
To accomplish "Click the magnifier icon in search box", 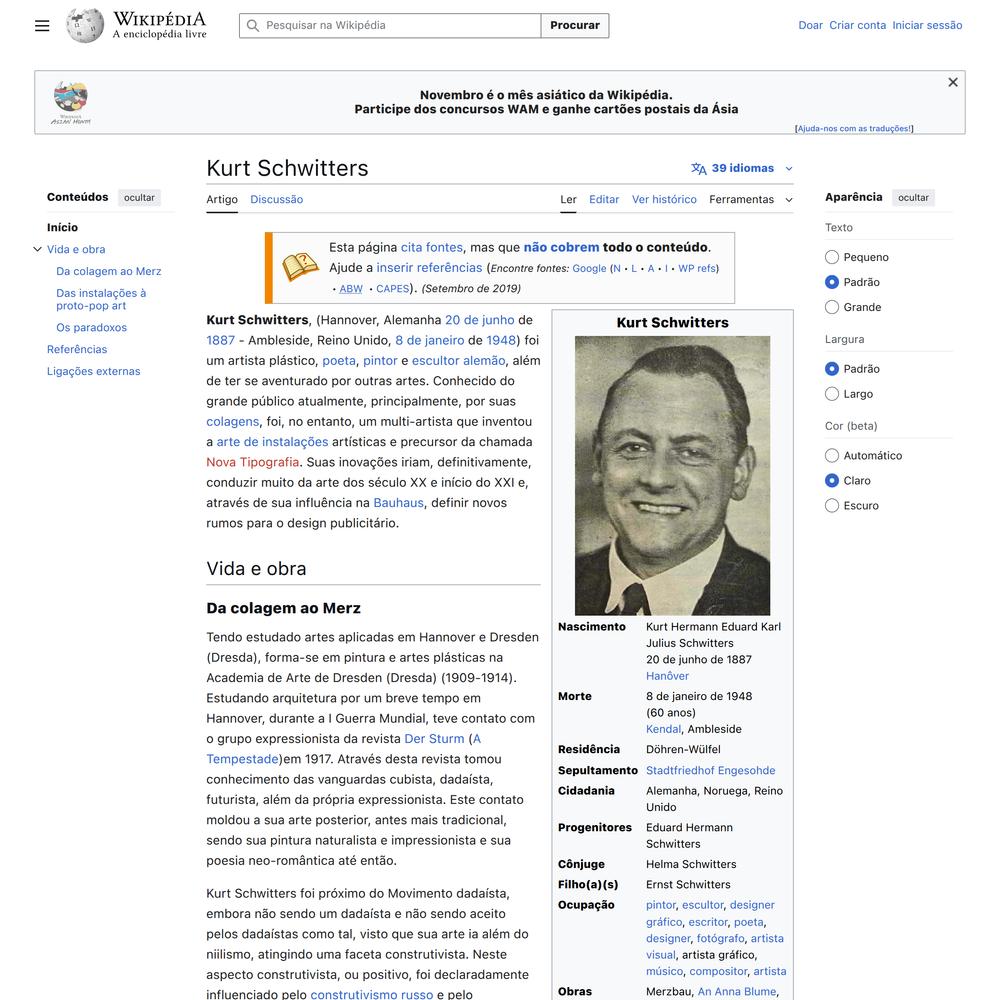I will click(253, 26).
